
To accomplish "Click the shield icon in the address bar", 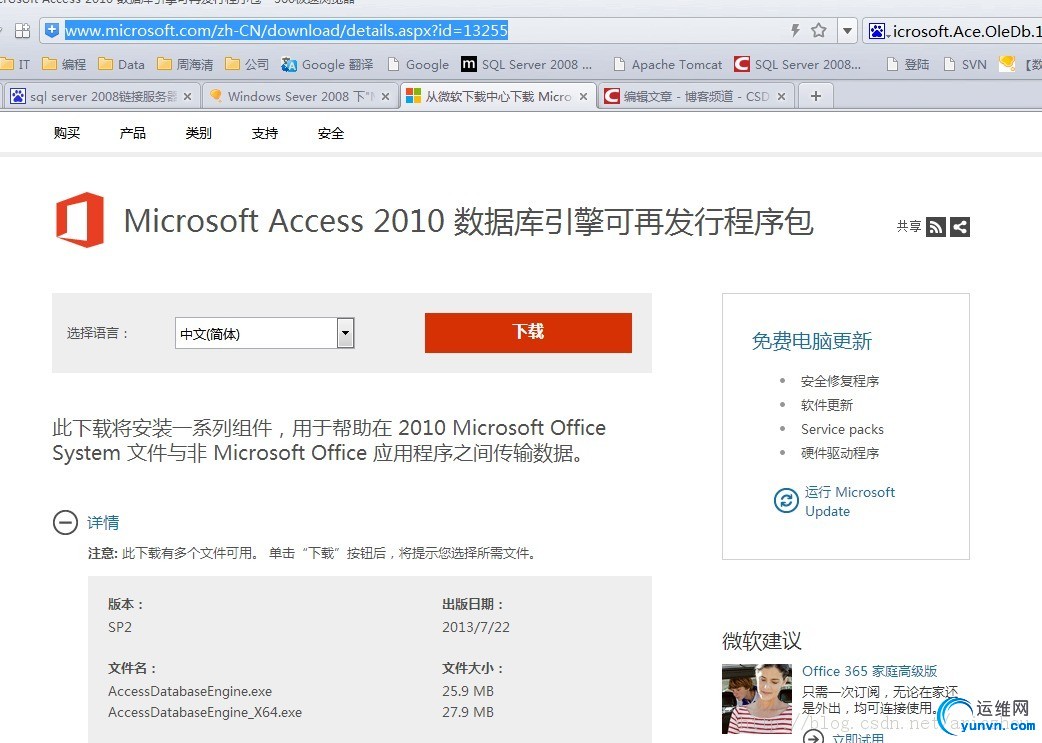I will point(52,30).
